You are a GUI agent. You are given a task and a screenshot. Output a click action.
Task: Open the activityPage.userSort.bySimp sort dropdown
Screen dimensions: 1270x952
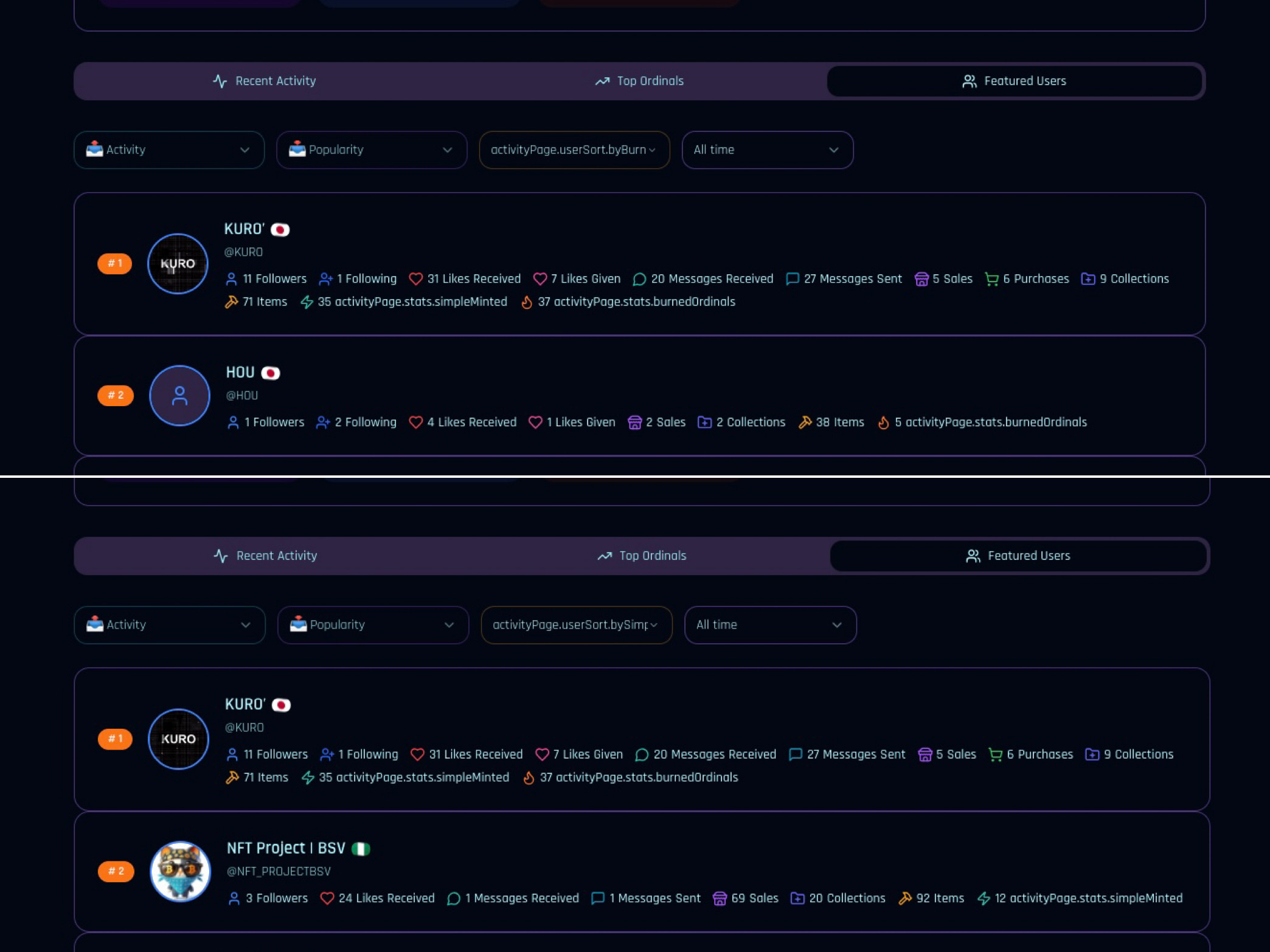576,624
